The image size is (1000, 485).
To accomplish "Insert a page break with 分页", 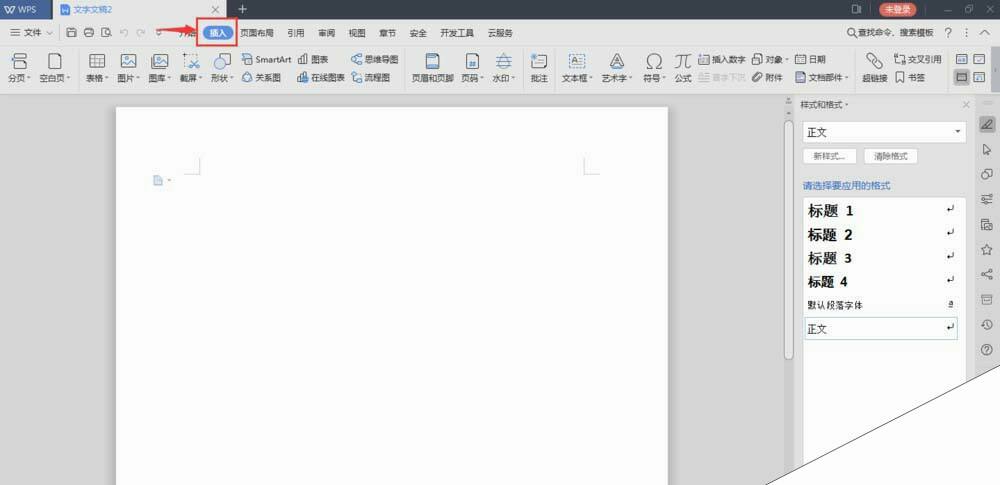I will [20, 68].
